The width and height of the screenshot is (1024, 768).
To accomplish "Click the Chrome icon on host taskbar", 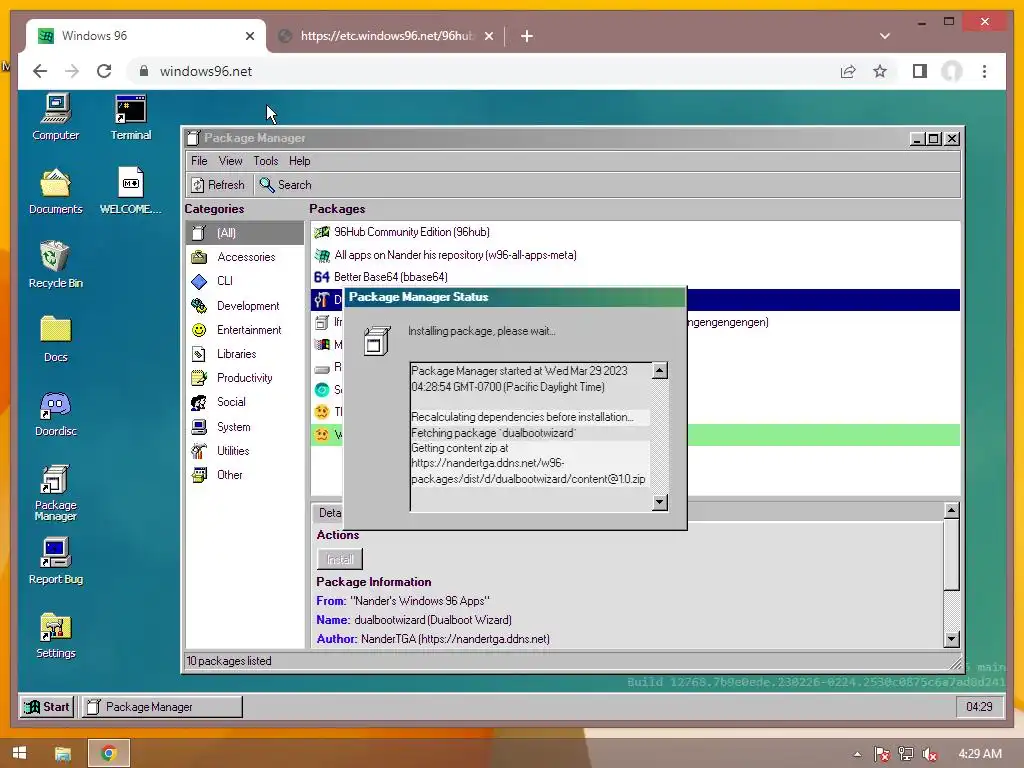I will click(x=109, y=754).
